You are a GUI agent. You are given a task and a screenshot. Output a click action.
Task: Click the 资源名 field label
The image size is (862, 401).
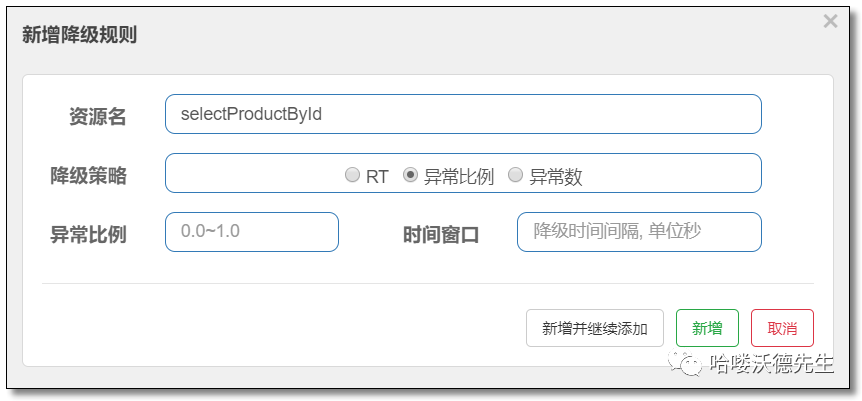click(x=97, y=116)
